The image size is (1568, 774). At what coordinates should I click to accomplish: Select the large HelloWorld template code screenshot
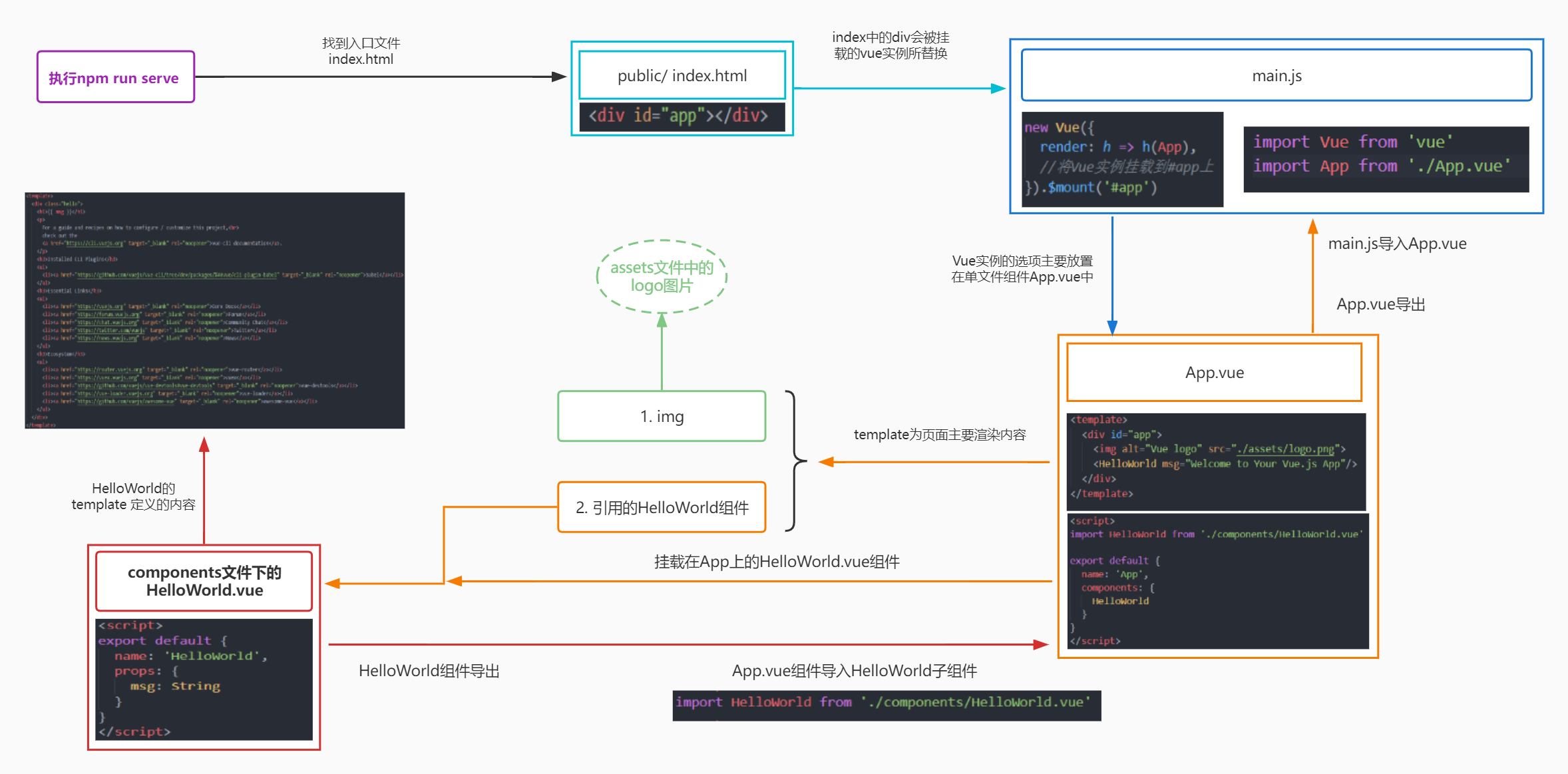click(x=214, y=310)
